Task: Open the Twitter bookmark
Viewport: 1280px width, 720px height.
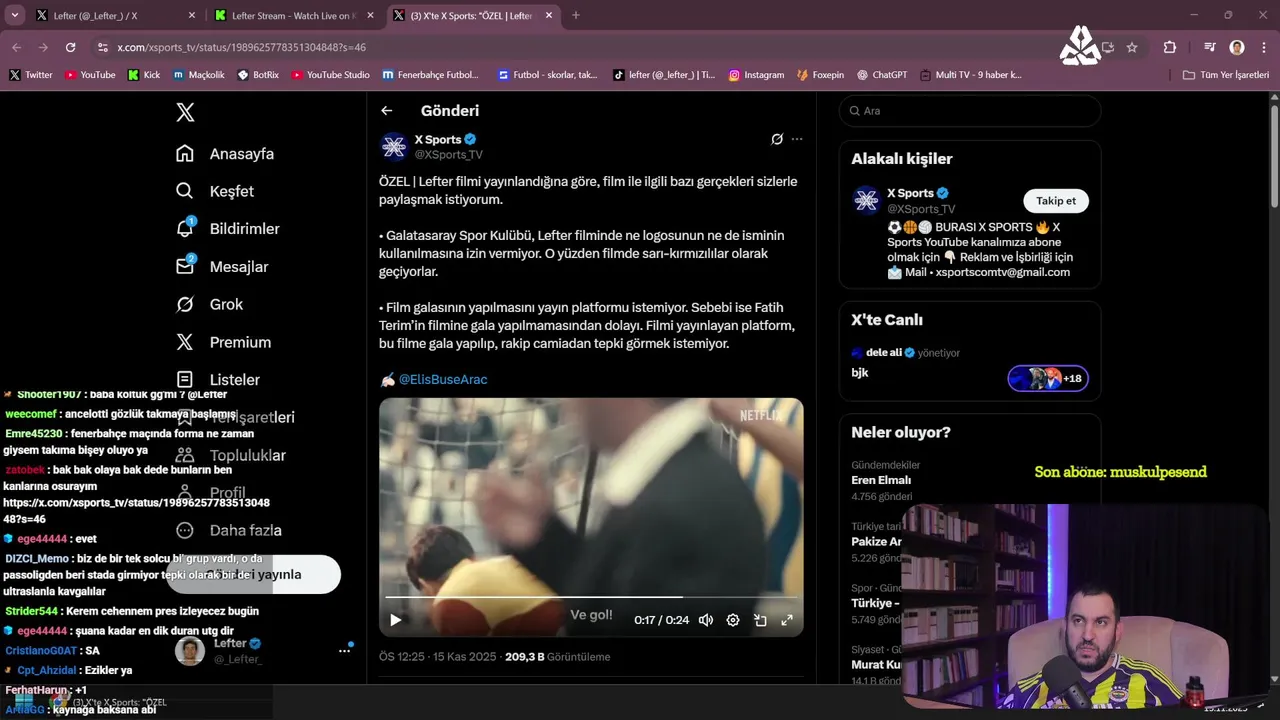Action: click(x=31, y=75)
